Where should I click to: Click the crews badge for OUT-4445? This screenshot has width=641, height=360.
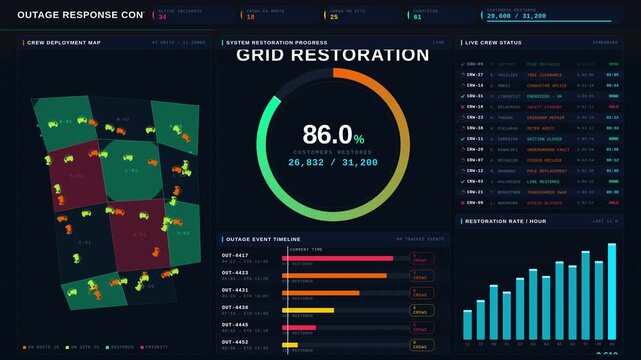click(421, 328)
